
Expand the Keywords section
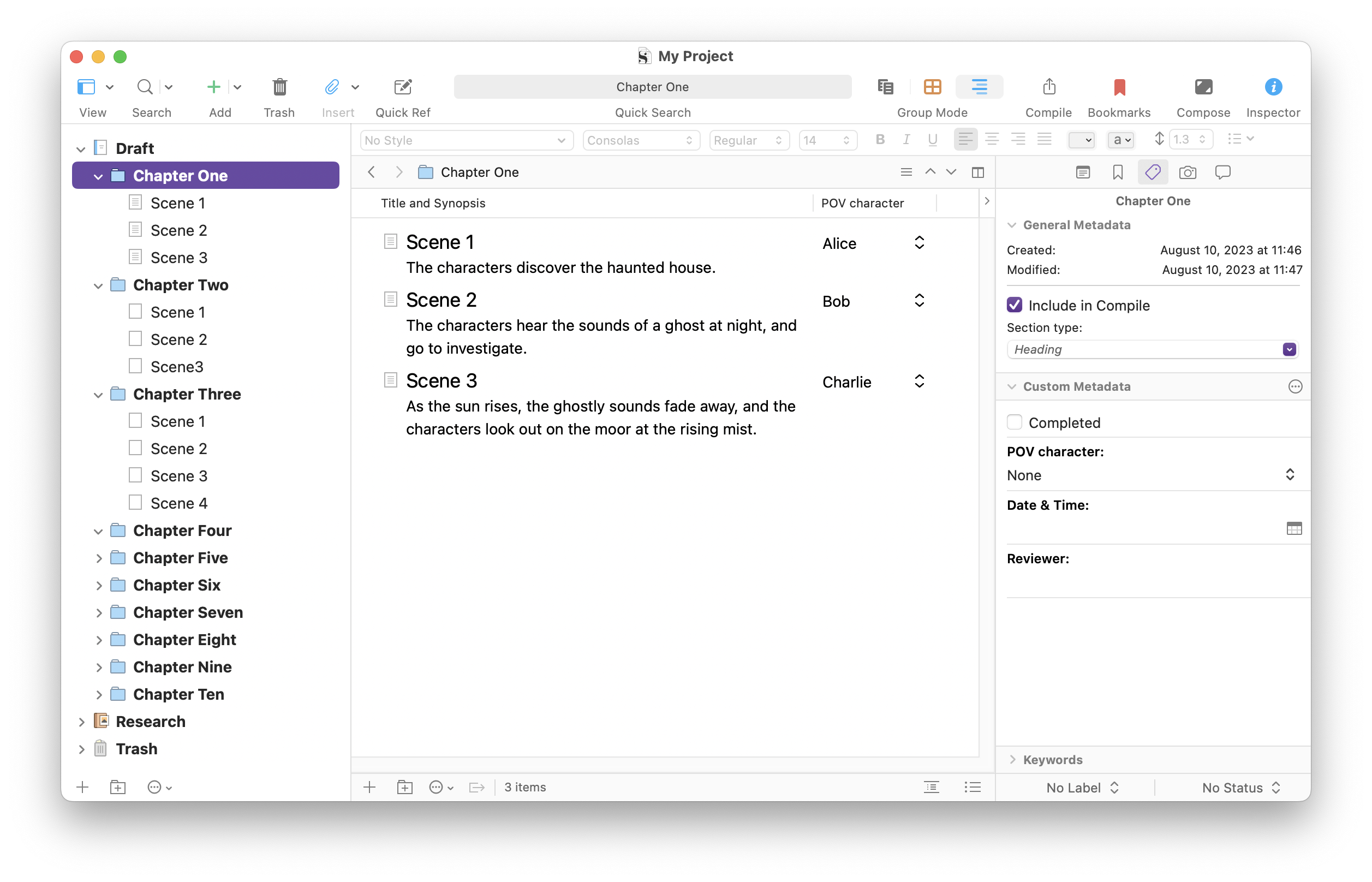(x=1012, y=759)
